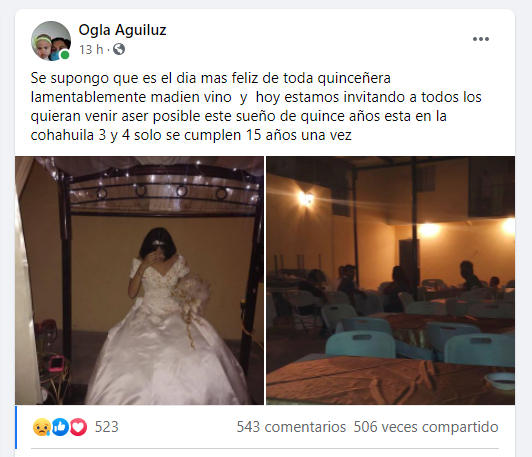Open the Ogla Aguiluz profile name link
Image resolution: width=532 pixels, height=457 pixels.
[122, 30]
